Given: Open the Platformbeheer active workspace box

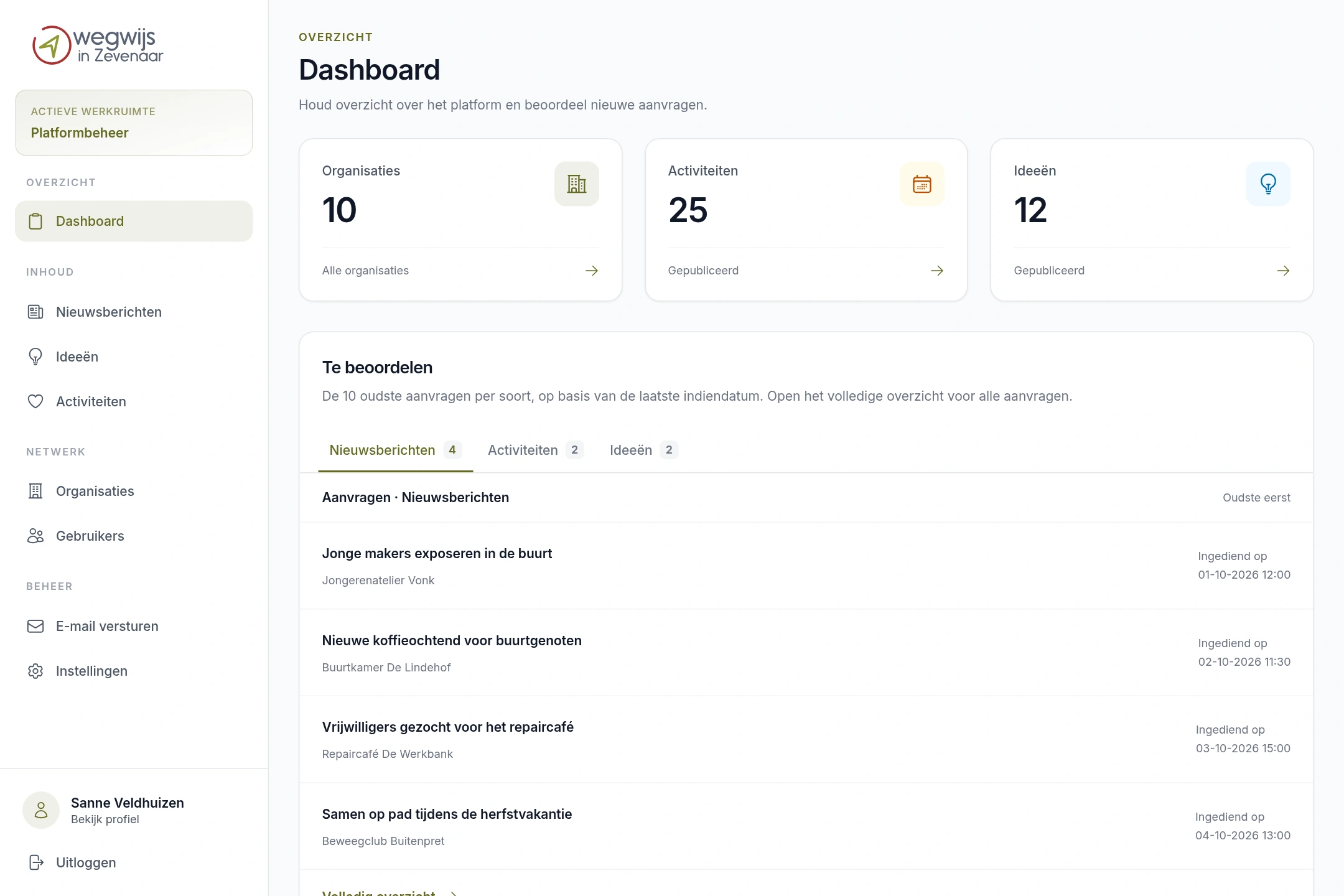Looking at the screenshot, I should tap(134, 123).
